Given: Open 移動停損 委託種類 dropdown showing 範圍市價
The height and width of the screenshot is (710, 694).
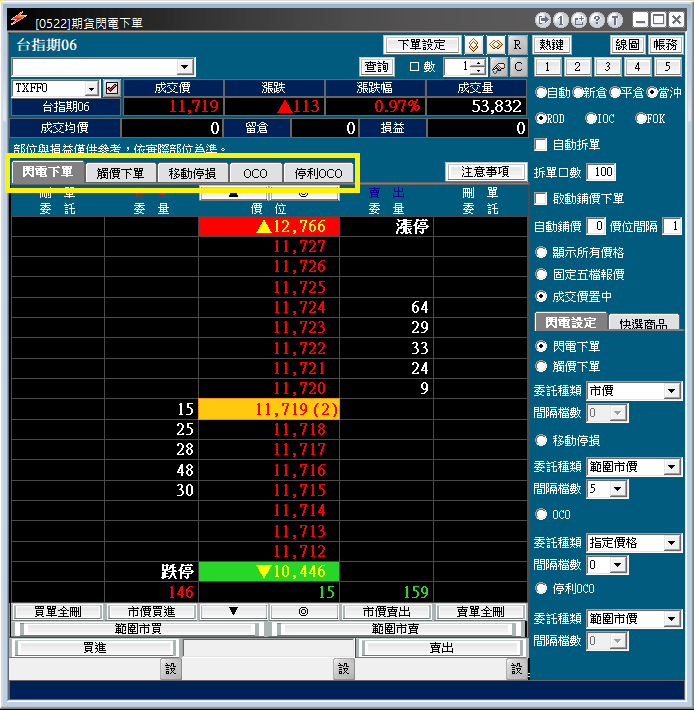Looking at the screenshot, I should [672, 467].
